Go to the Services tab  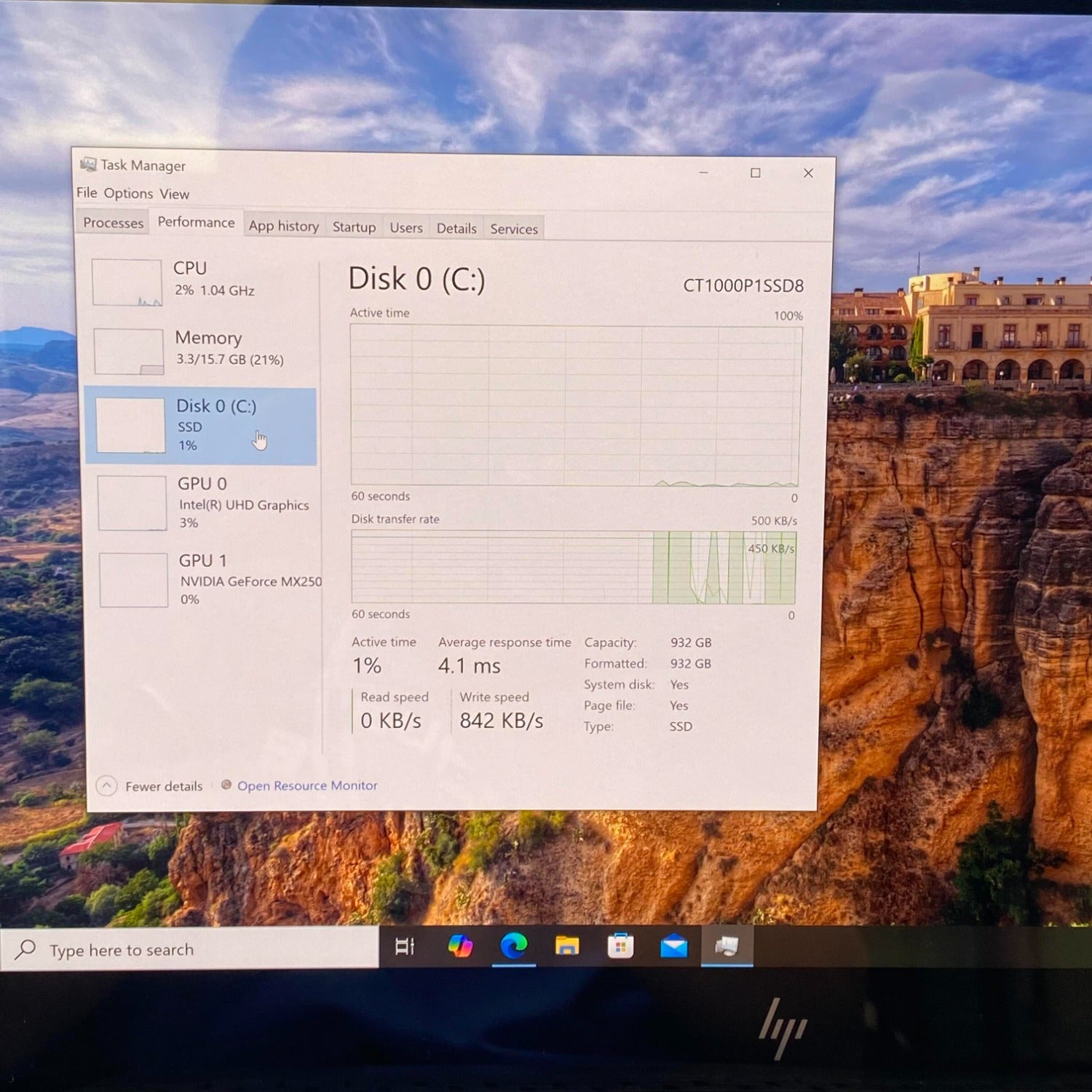tap(514, 229)
